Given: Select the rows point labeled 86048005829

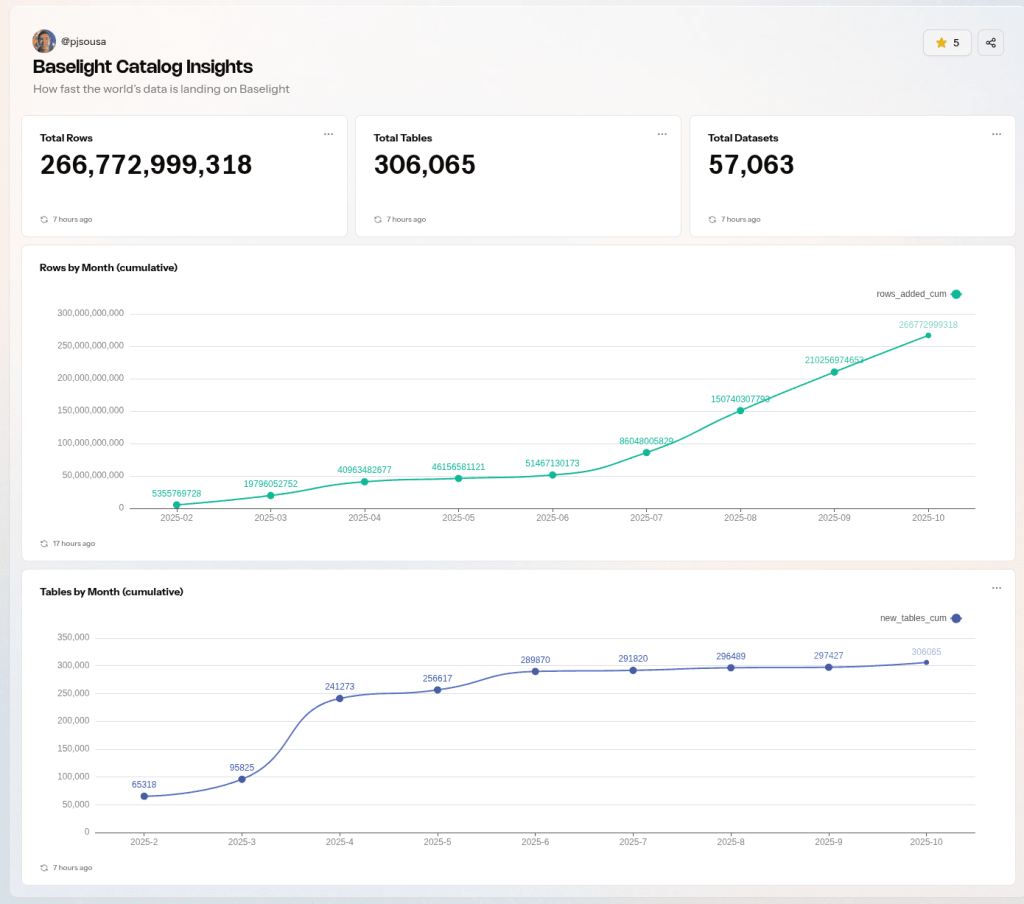Looking at the screenshot, I should click(647, 453).
